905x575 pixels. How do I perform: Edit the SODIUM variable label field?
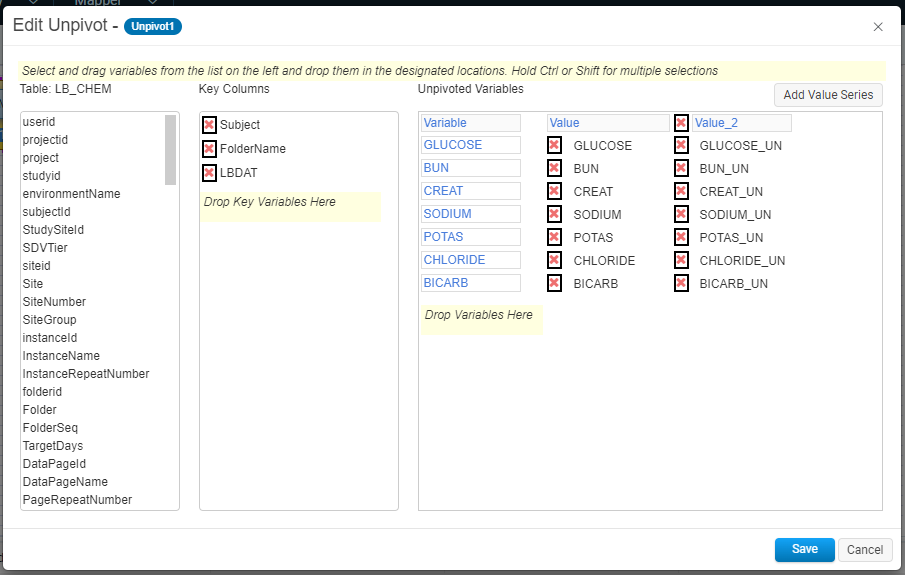pyautogui.click(x=470, y=214)
